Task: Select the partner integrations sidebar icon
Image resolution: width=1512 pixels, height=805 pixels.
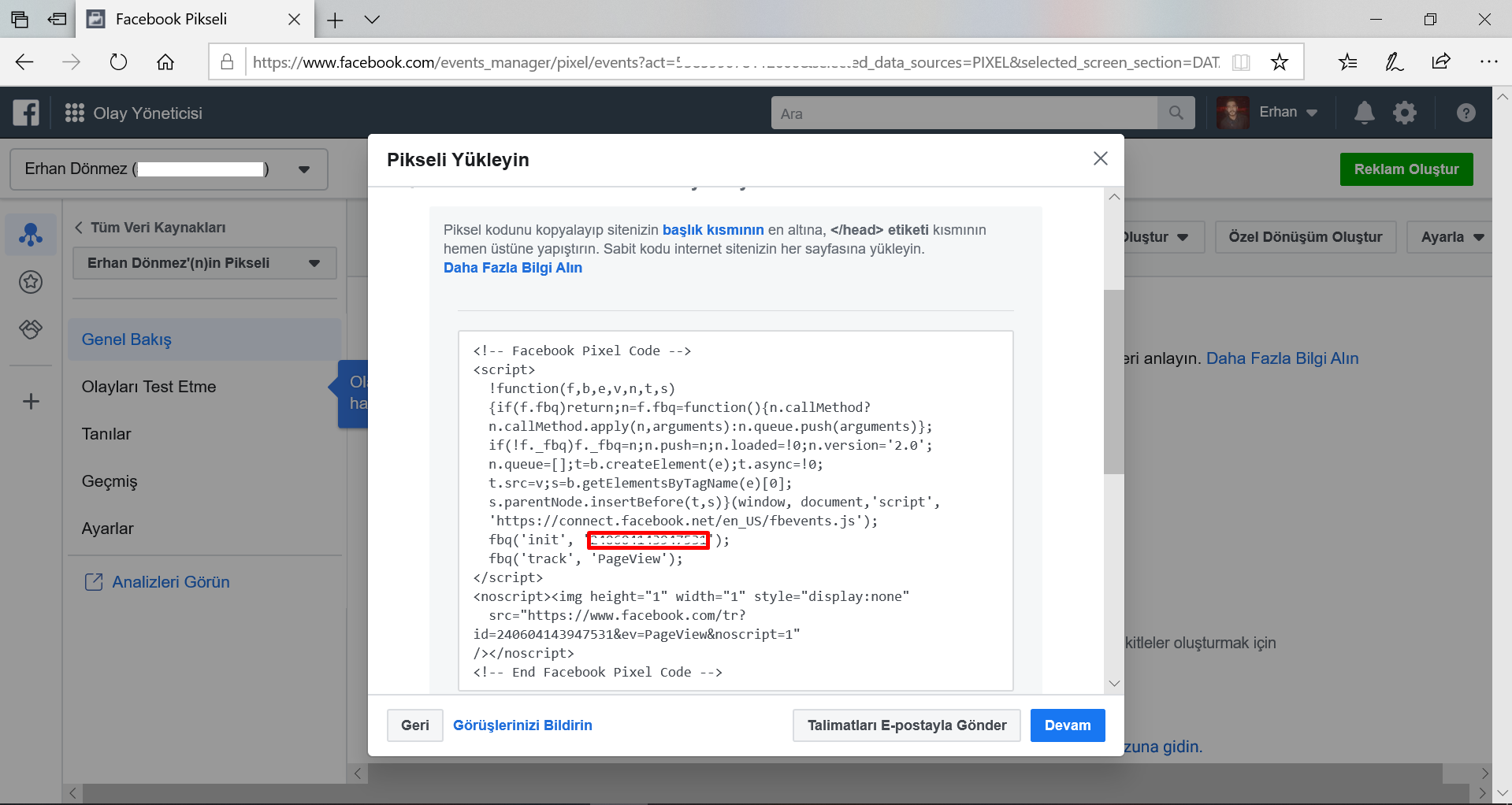Action: [x=31, y=328]
